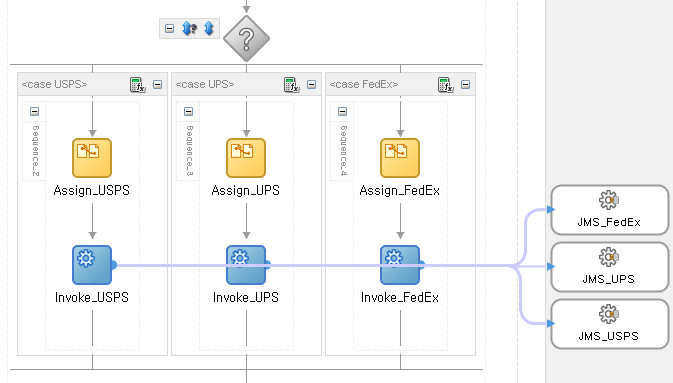Image resolution: width=673 pixels, height=383 pixels.
Task: Click the Assign_UPS text label
Action: click(x=246, y=191)
